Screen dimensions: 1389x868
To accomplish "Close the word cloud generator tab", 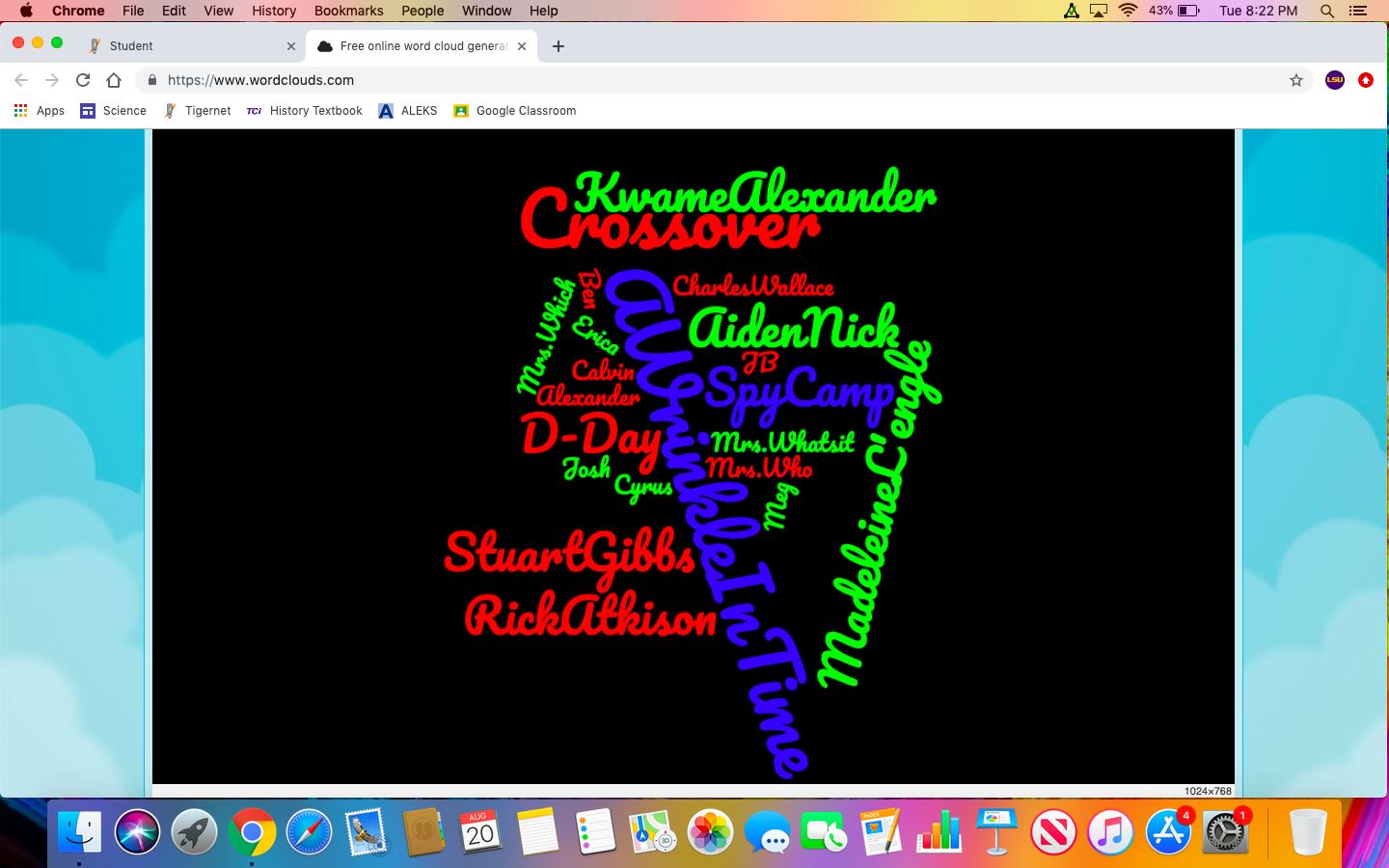I will click(522, 46).
